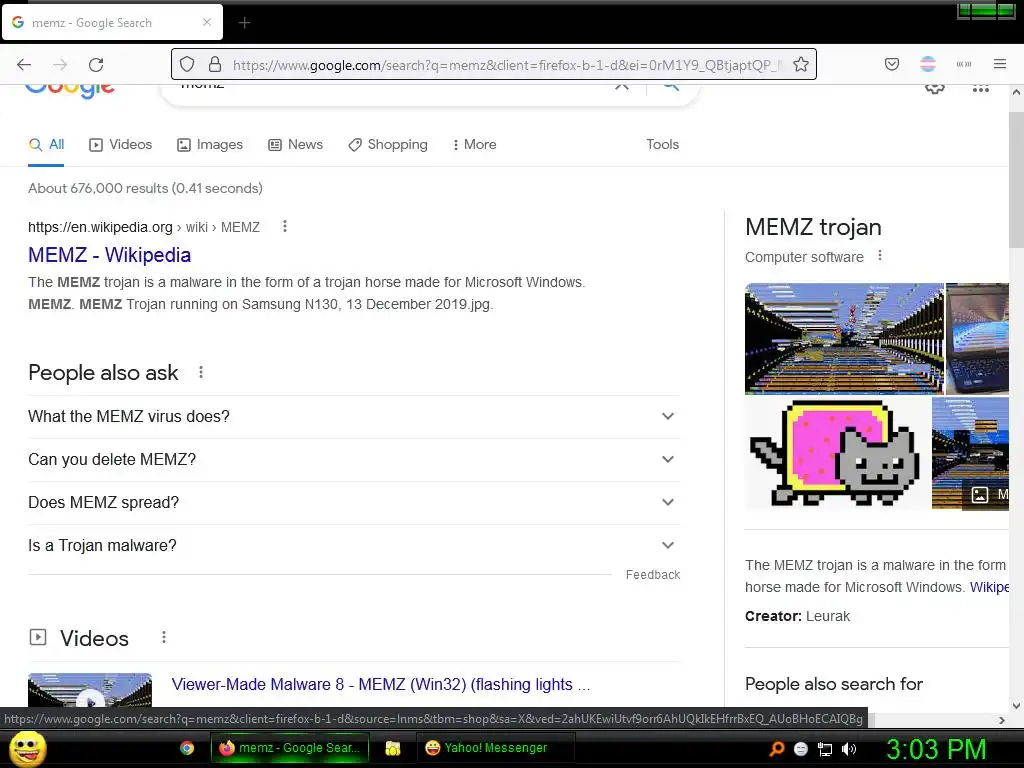Screen dimensions: 1024x768
Task: Open the laptop photo thumbnail
Action: [978, 338]
